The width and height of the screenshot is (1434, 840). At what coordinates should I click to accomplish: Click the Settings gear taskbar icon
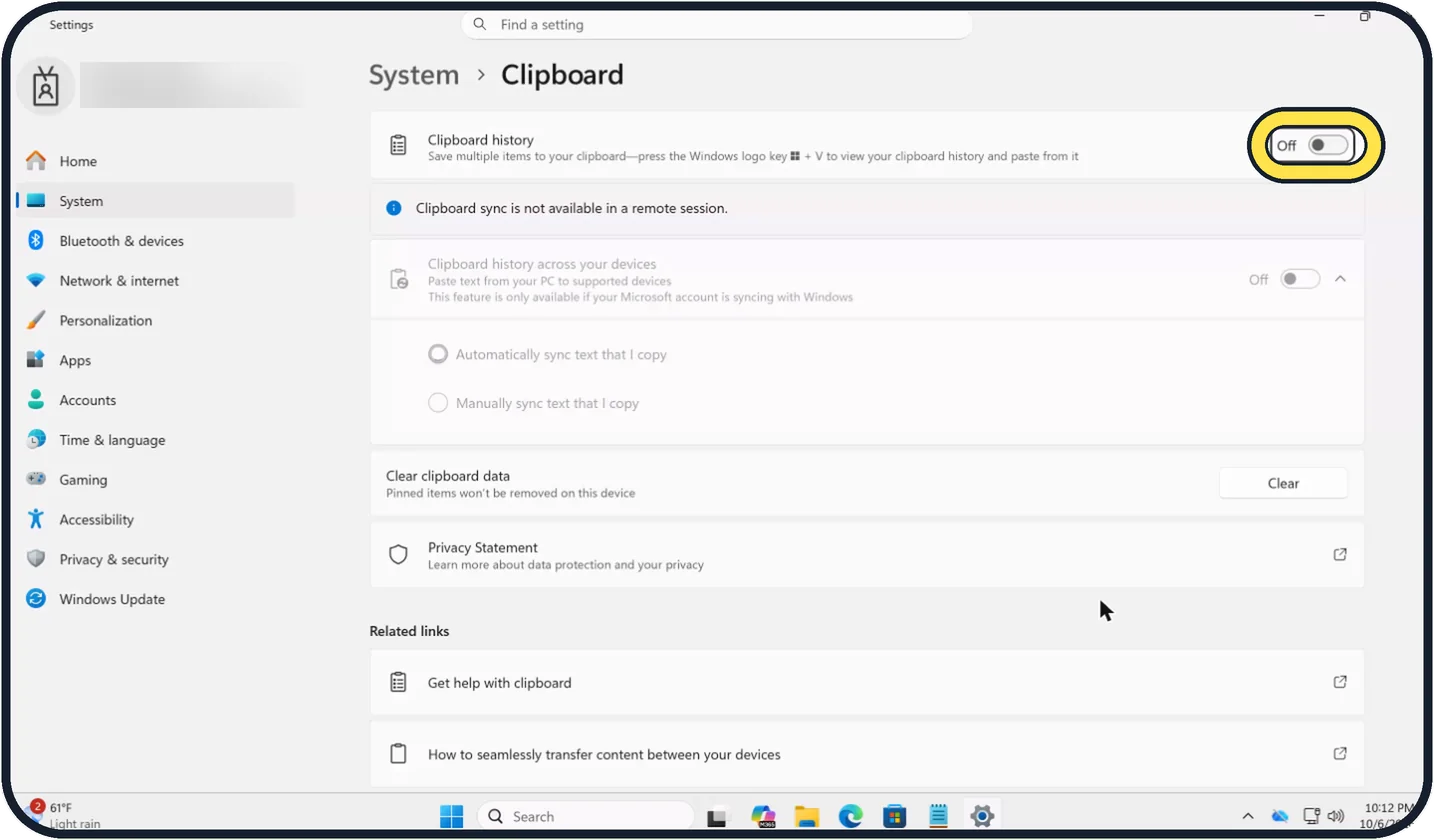pyautogui.click(x=982, y=816)
